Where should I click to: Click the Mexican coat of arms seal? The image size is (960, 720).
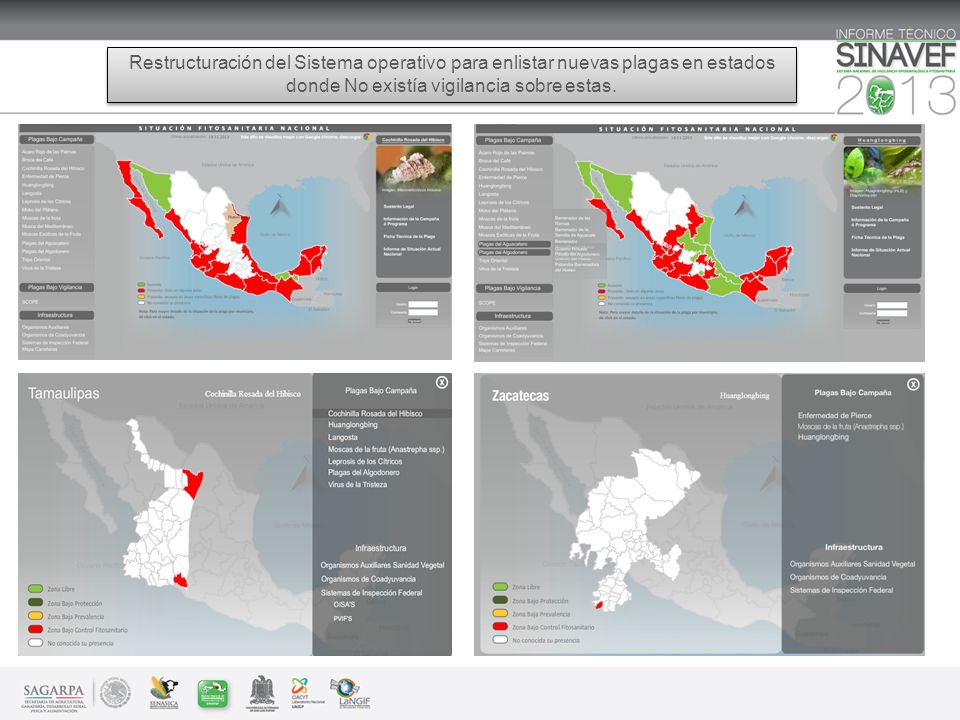115,694
